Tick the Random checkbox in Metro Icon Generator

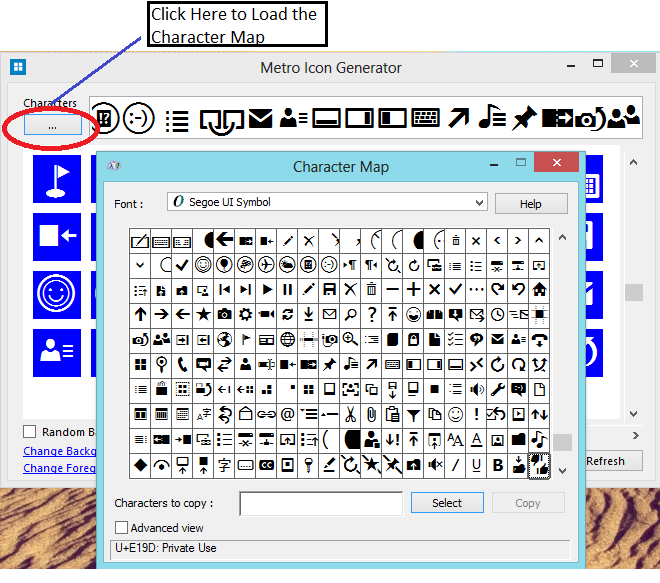point(29,431)
